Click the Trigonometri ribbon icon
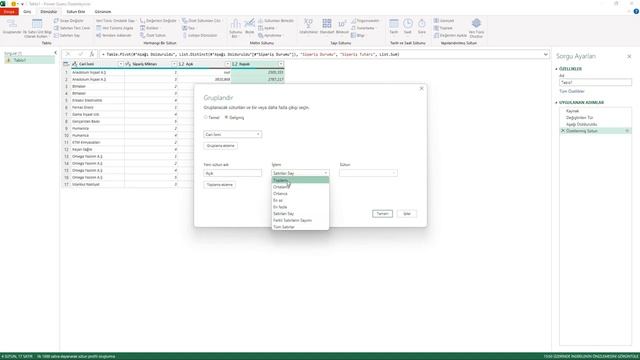640x360 pixels. [x=365, y=20]
